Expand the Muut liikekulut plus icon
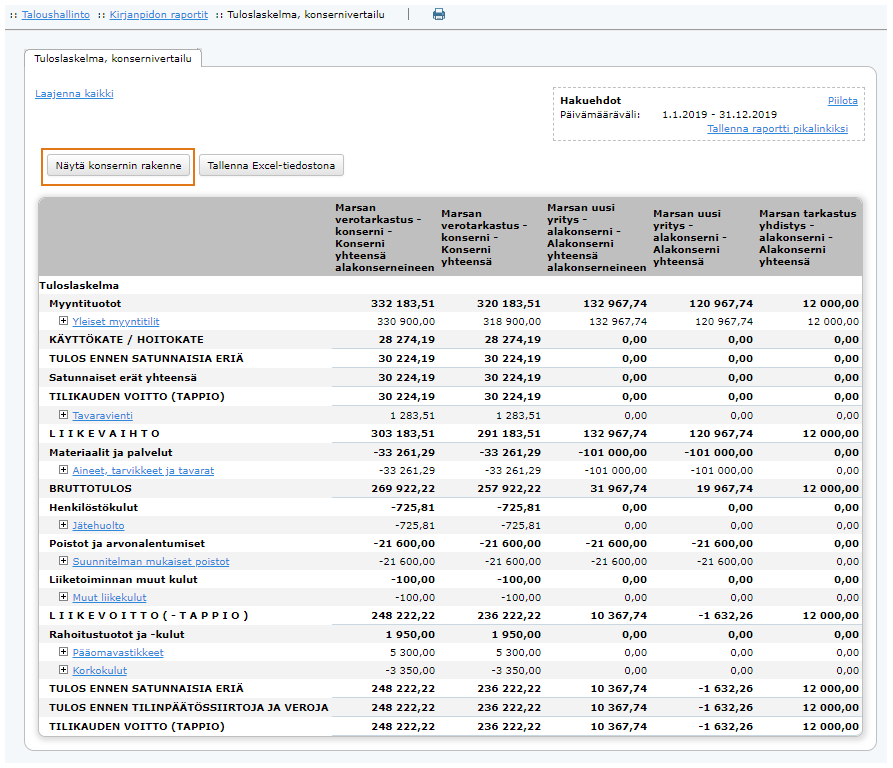The image size is (893, 768). tap(64, 597)
